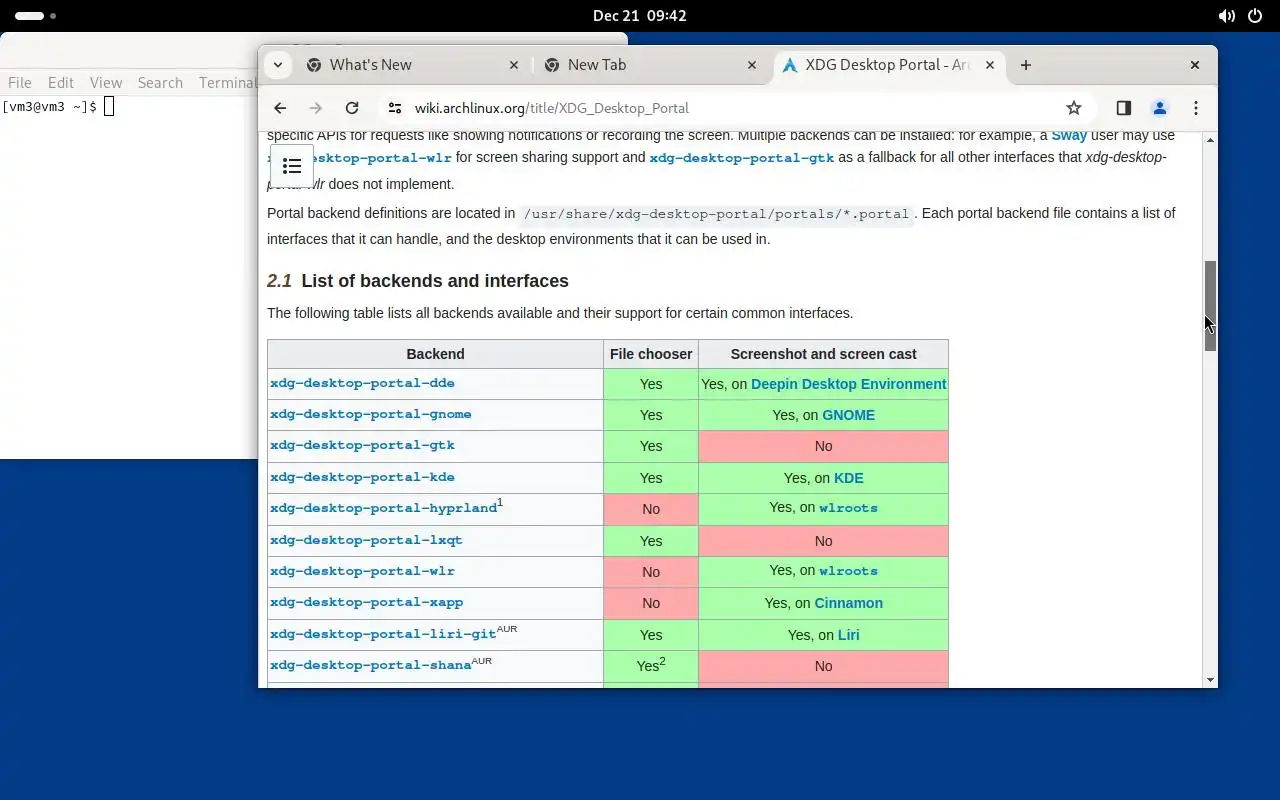This screenshot has width=1280, height=800.
Task: Select the XDG Desktop Portal tab
Action: (890, 65)
